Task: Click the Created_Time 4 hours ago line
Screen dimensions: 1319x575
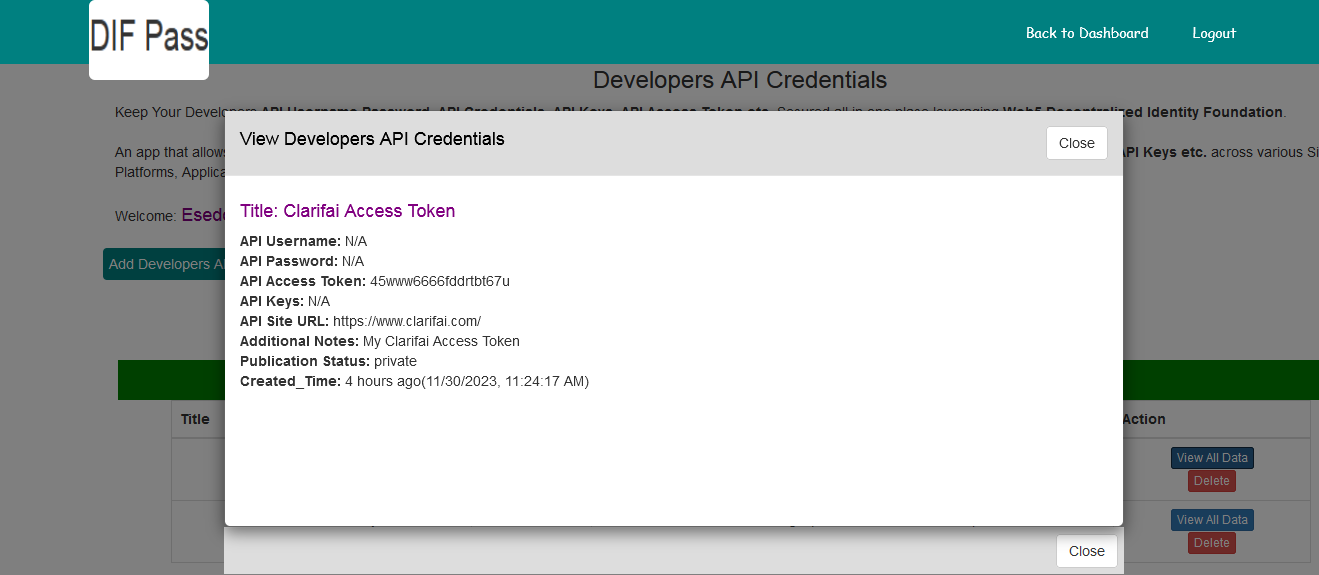Action: 414,381
